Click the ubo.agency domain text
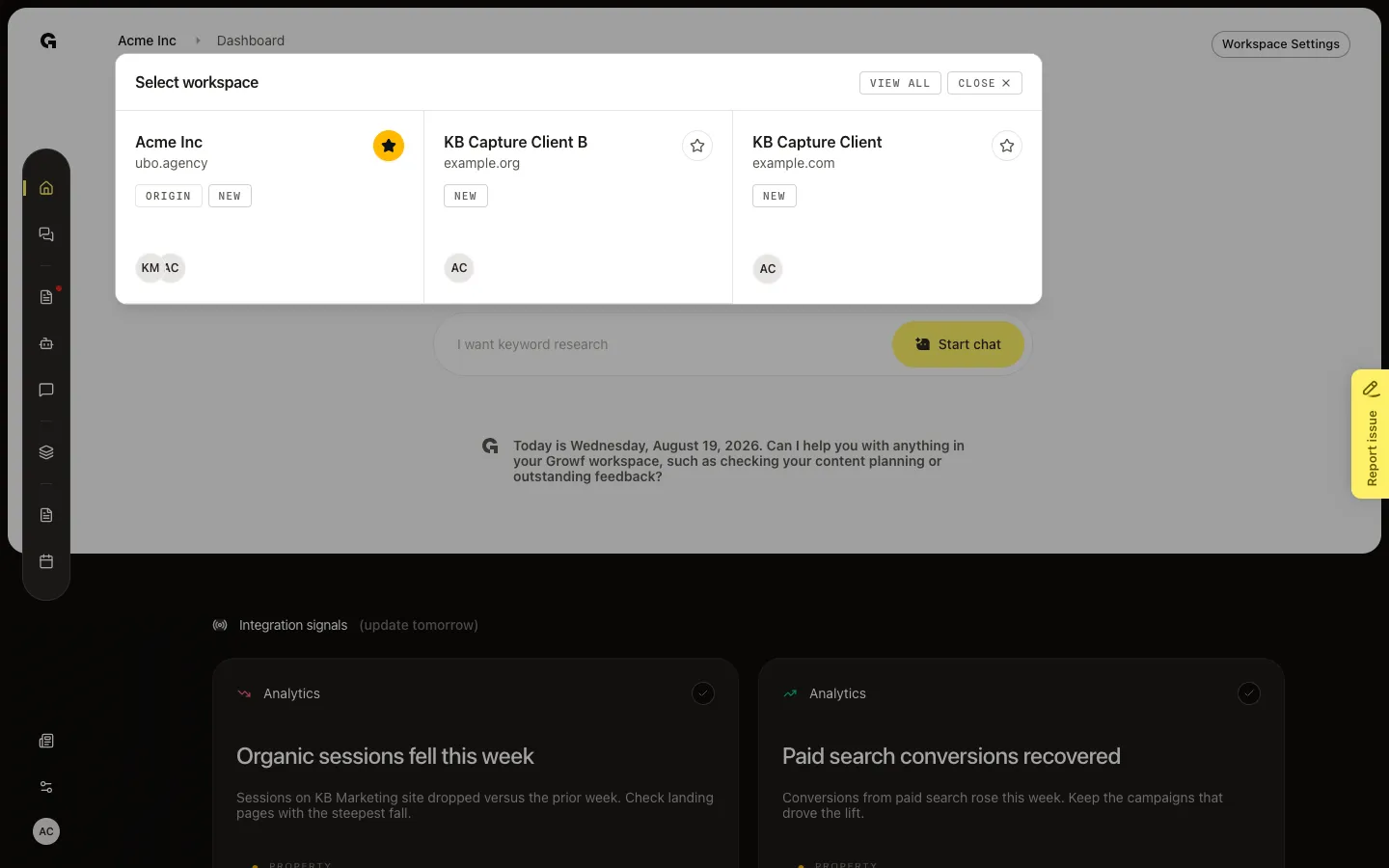 (172, 163)
